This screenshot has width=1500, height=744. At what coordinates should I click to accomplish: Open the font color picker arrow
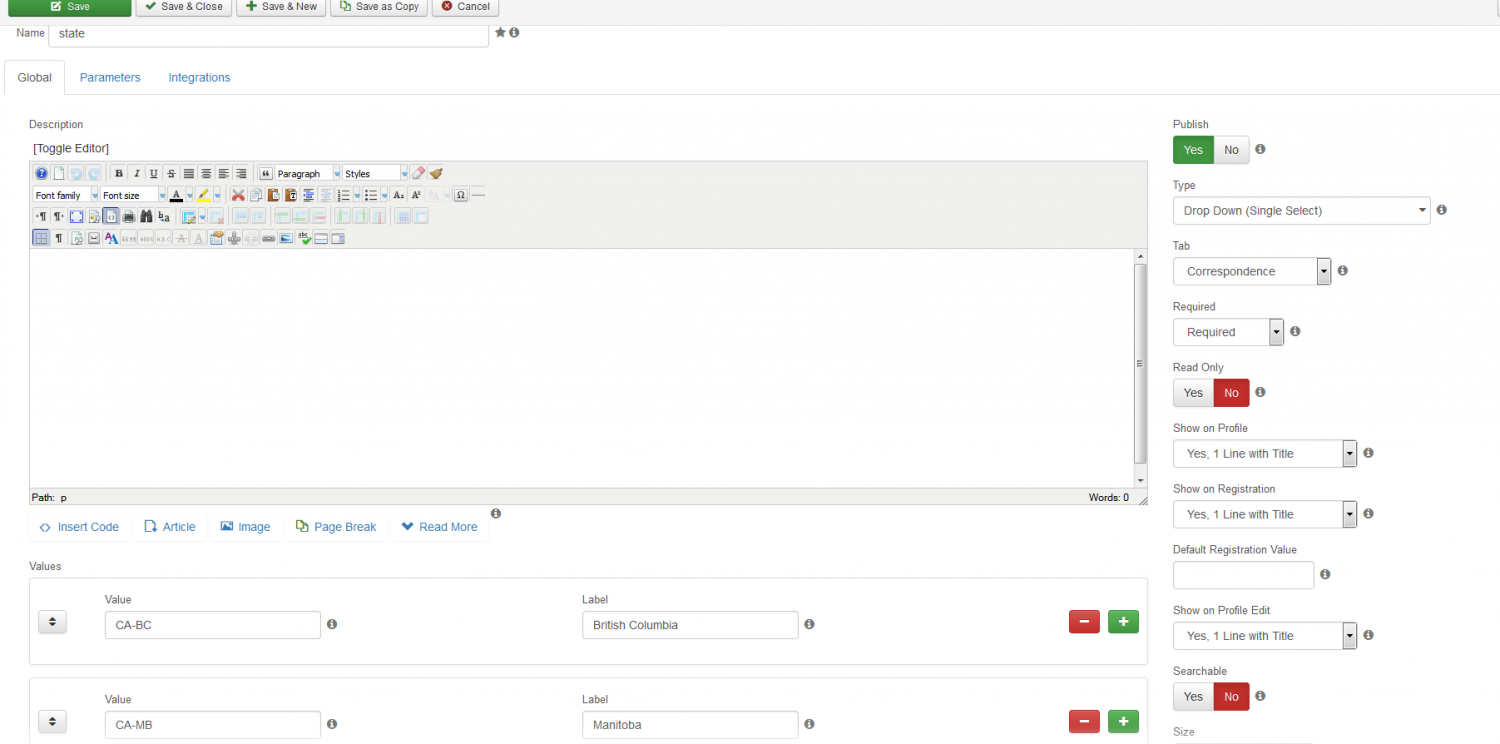pyautogui.click(x=189, y=195)
